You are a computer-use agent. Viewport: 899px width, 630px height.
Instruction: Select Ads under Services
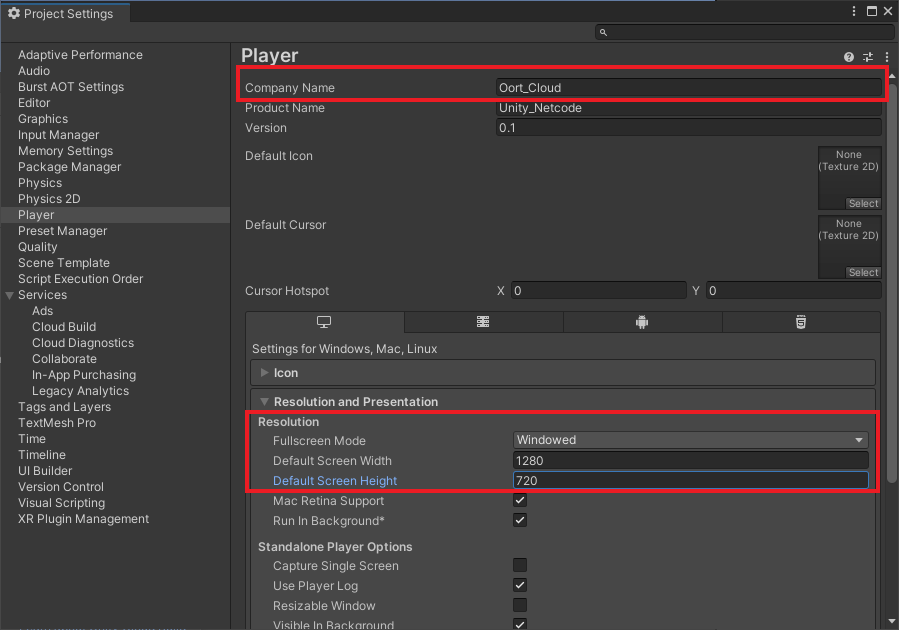(42, 311)
